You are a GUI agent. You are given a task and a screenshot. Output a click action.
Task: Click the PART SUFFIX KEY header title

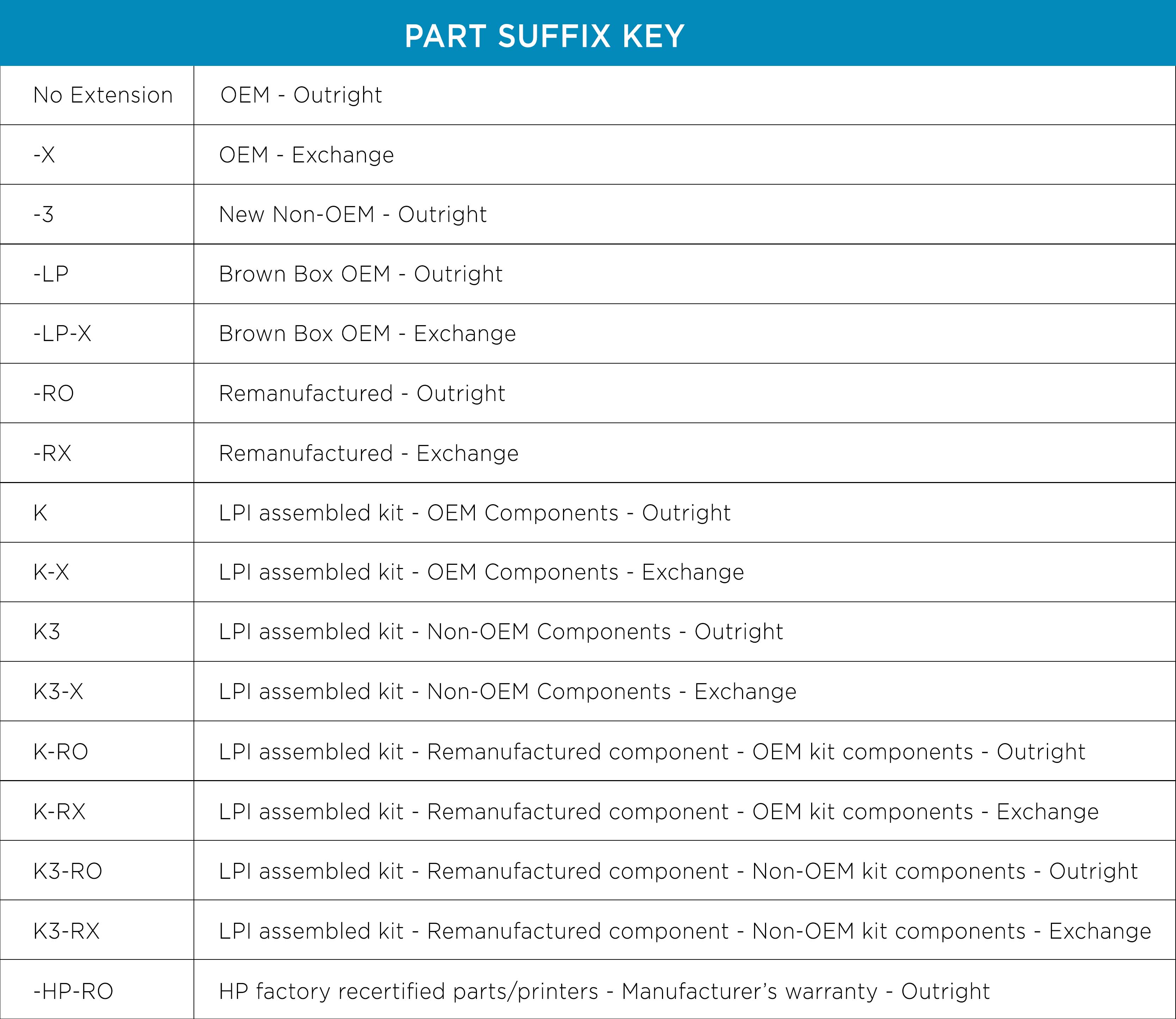pos(545,36)
